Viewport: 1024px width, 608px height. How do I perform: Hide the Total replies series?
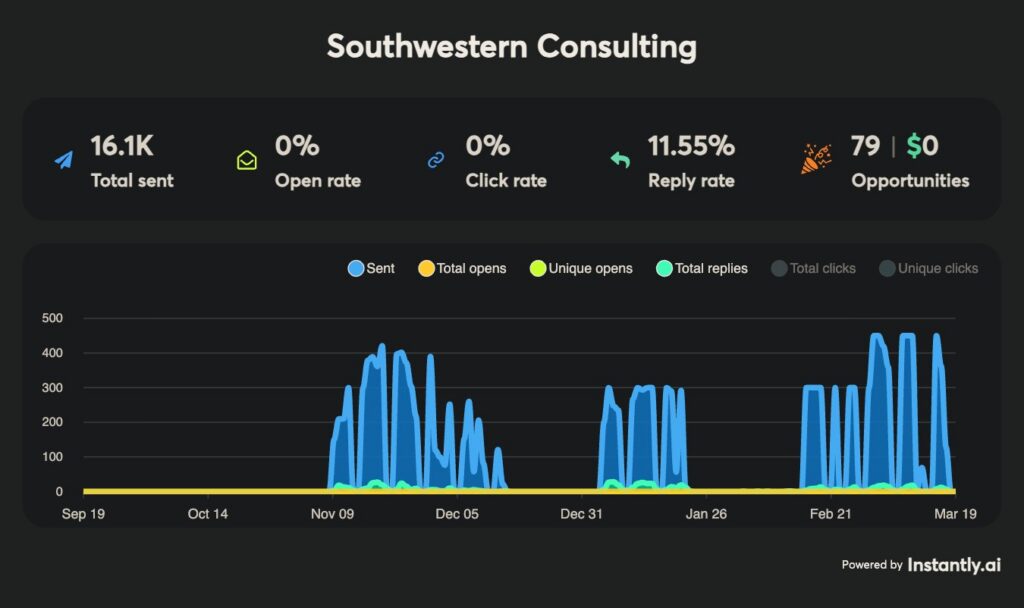coord(701,268)
